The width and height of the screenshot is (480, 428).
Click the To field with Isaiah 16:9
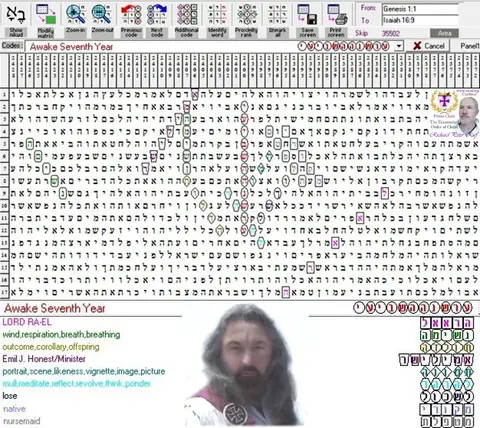coord(420,20)
